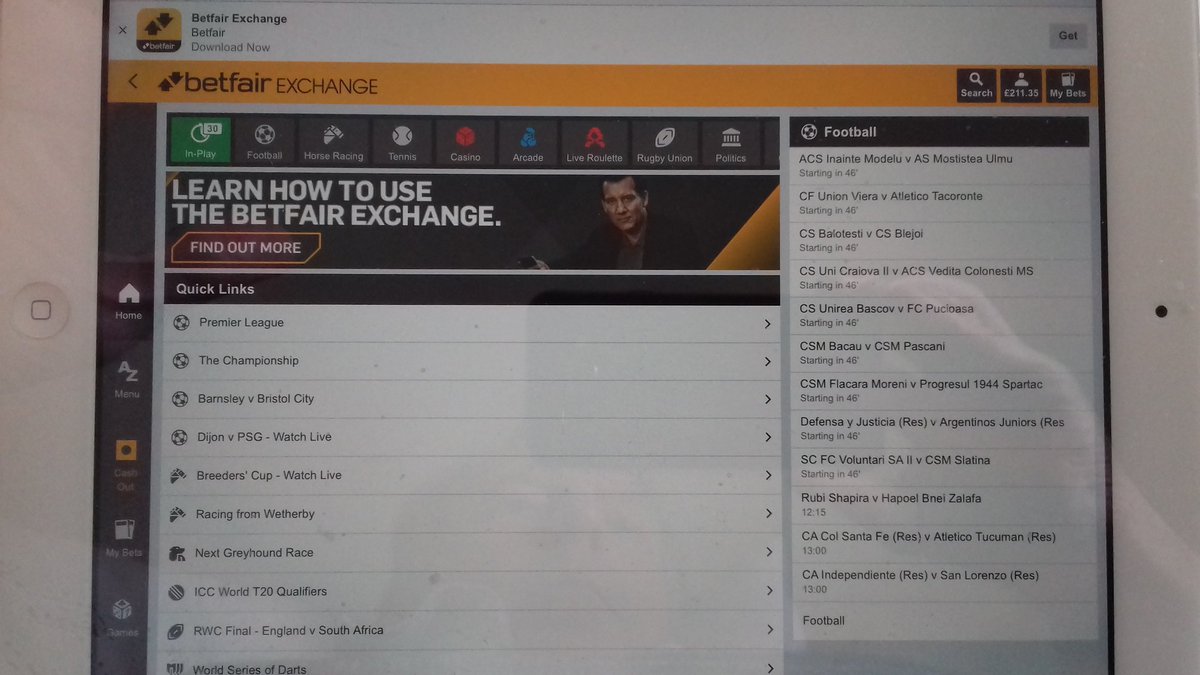
Task: Open The Championship quick link
Action: (x=472, y=361)
